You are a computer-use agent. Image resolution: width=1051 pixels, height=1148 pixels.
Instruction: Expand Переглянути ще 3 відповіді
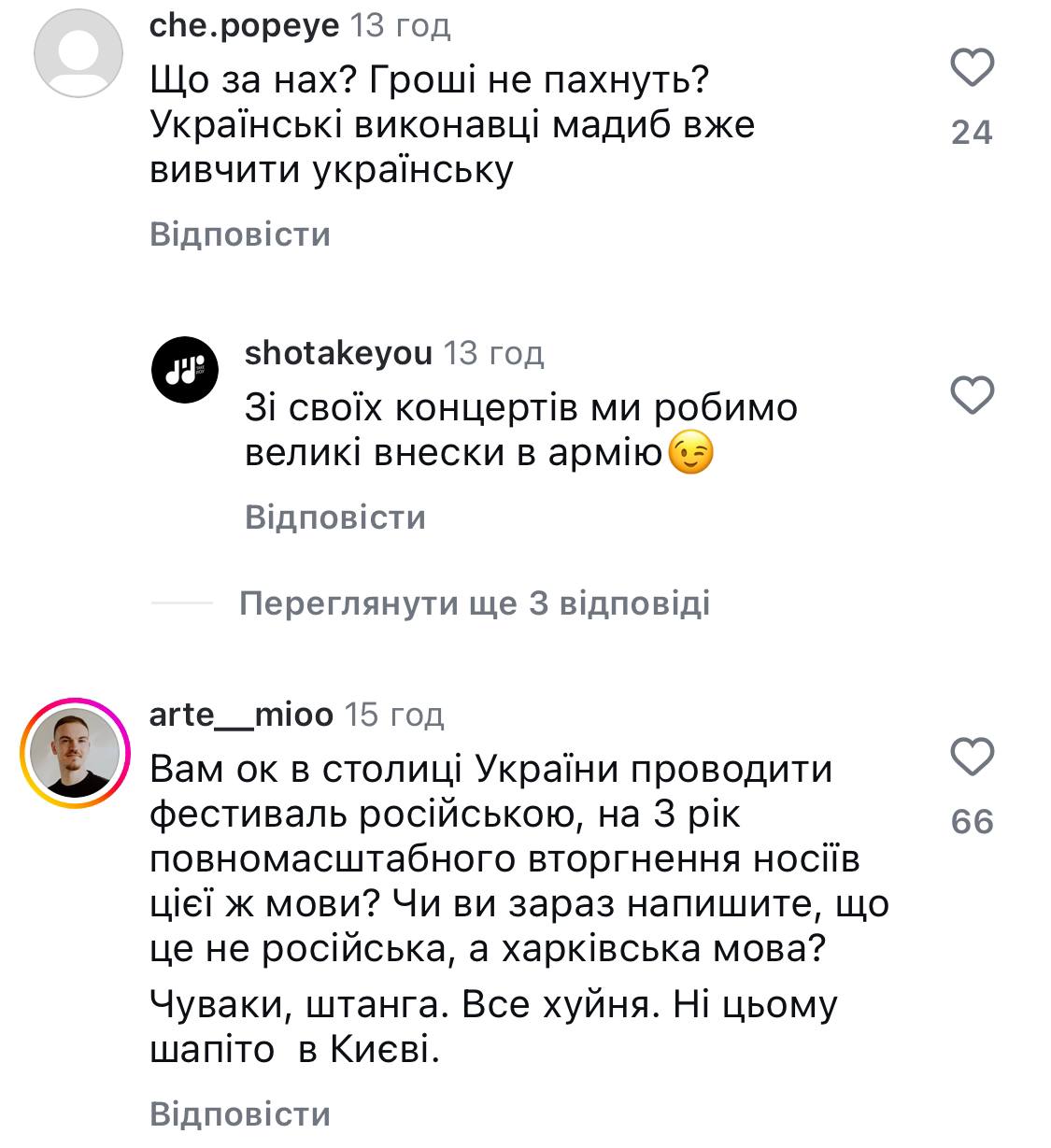click(x=475, y=603)
